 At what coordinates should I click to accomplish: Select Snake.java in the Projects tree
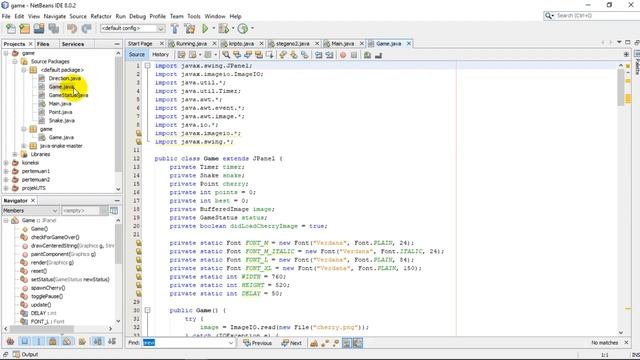[62, 120]
